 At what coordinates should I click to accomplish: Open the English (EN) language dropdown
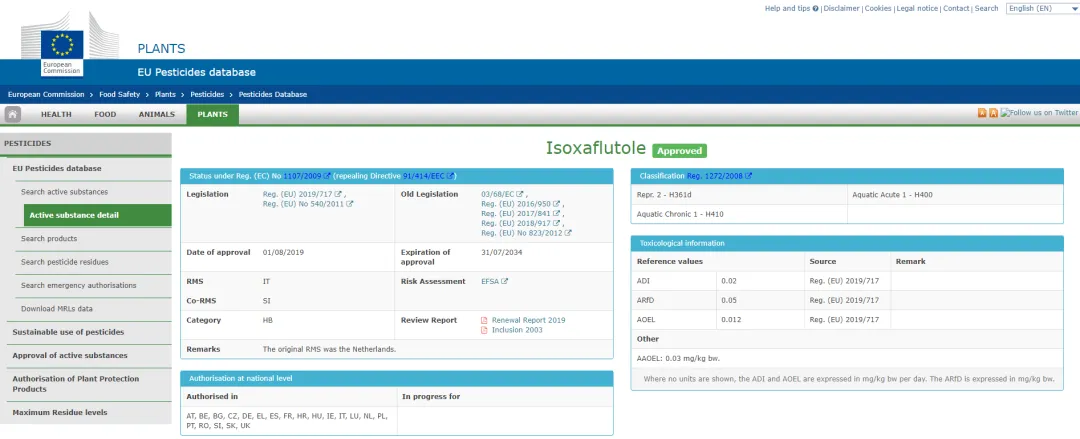(x=1042, y=8)
